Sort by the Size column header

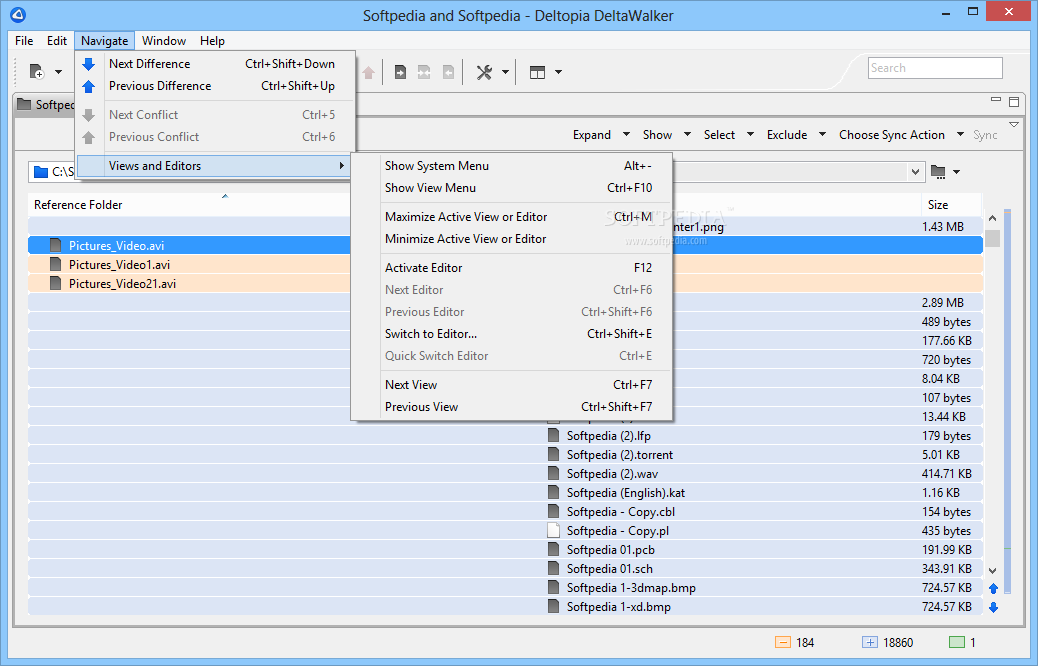[x=937, y=205]
